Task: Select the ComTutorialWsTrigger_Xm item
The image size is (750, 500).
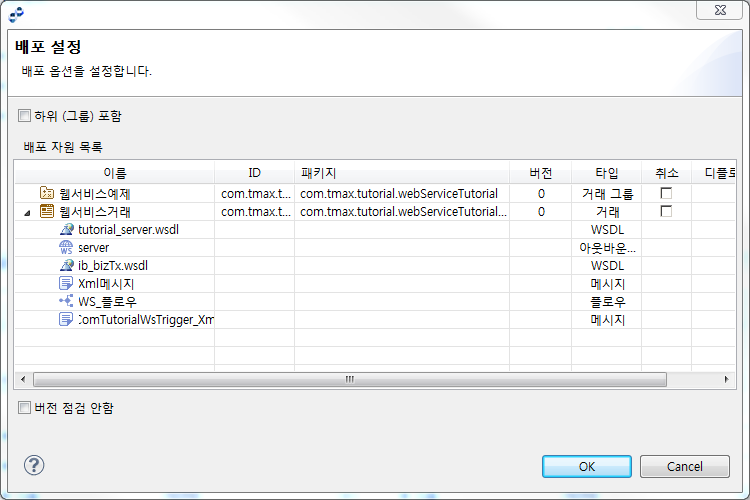Action: (146, 320)
